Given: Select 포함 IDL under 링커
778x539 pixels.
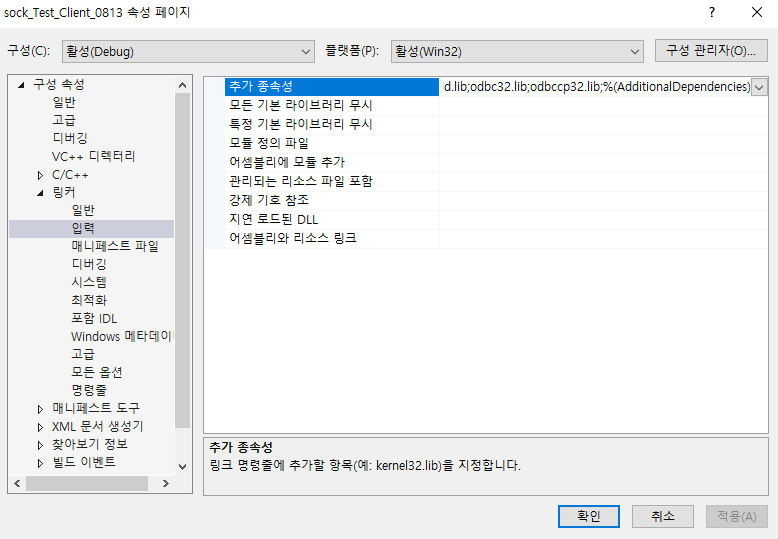Looking at the screenshot, I should point(94,318).
